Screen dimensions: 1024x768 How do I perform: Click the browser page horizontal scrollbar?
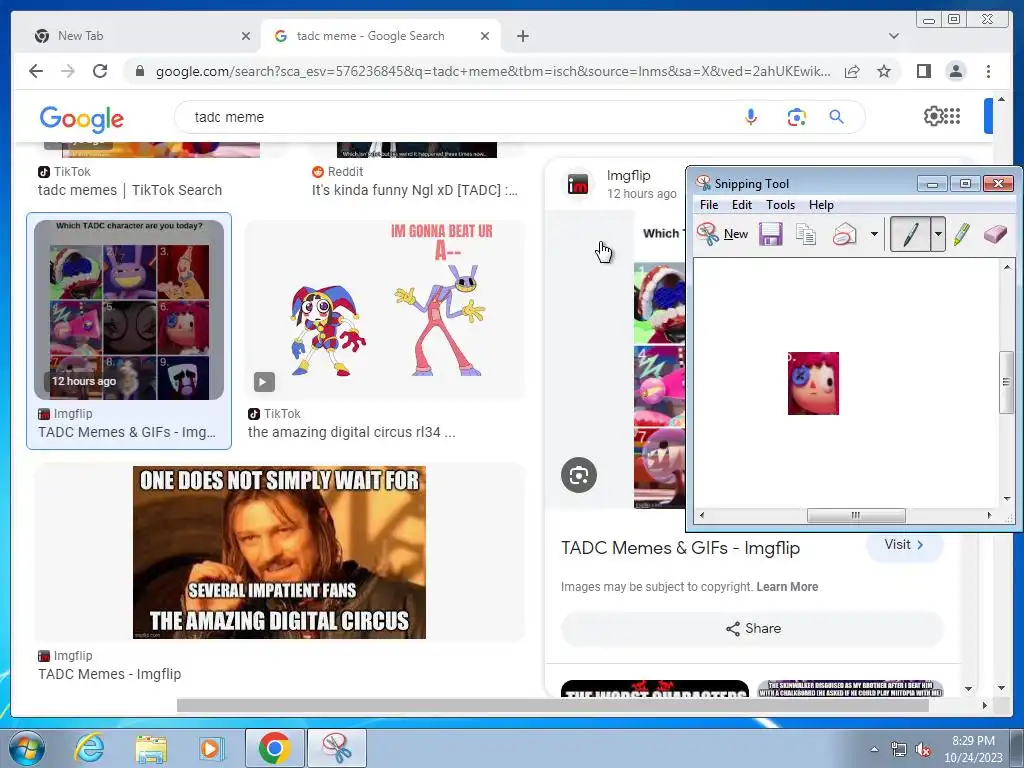click(x=552, y=705)
